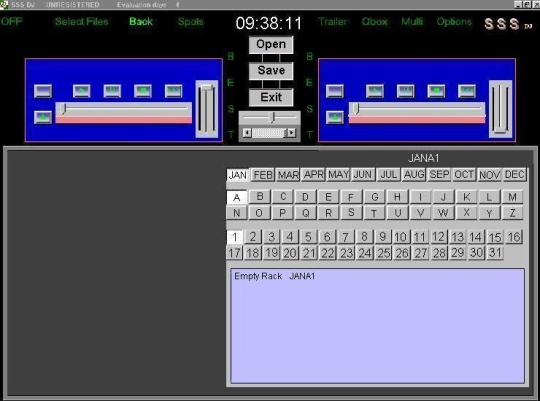
Task: Pause the left deck
Action: tap(112, 91)
